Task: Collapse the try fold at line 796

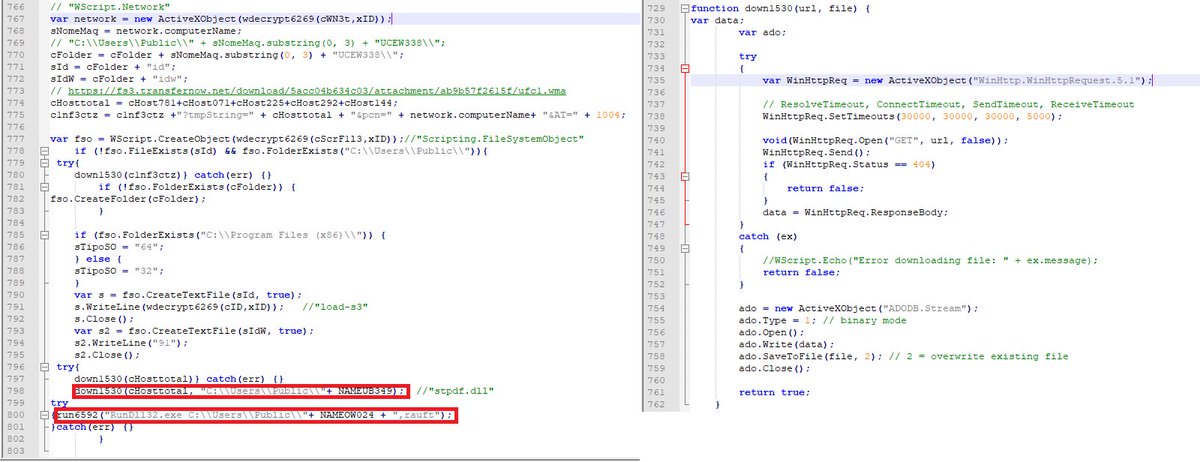Action: pos(46,367)
